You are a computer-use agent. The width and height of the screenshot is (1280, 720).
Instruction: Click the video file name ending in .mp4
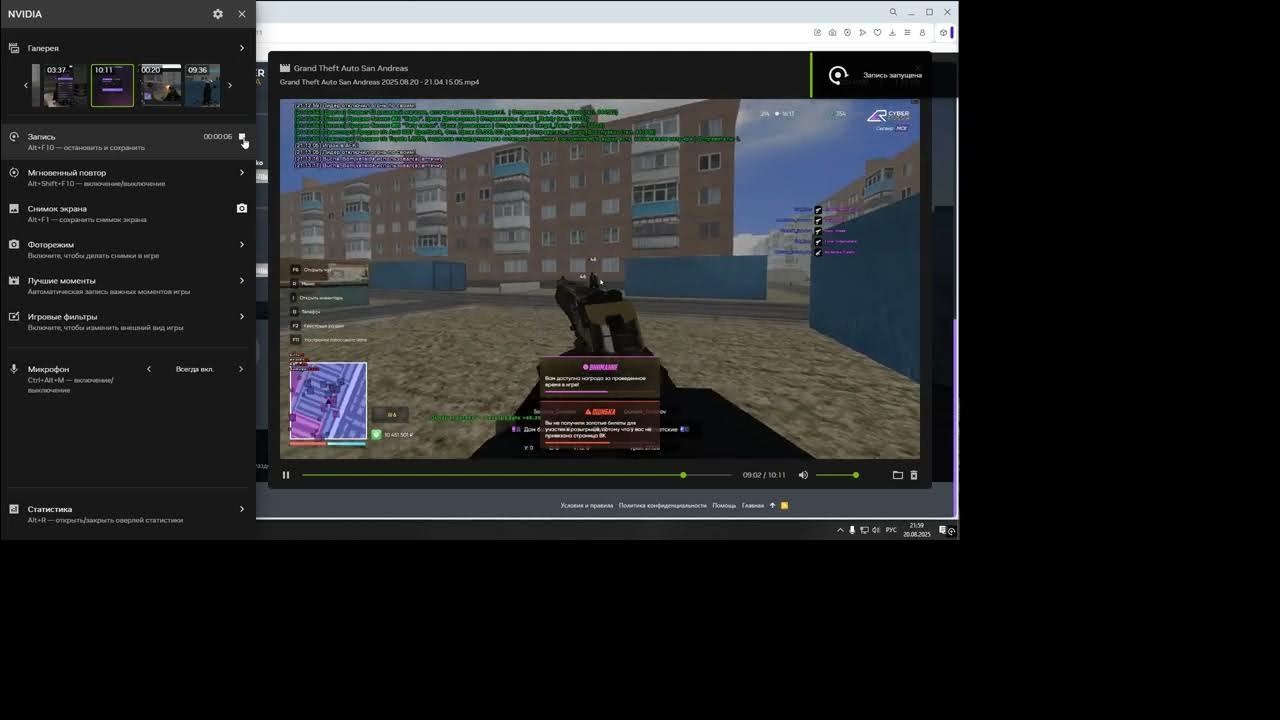(379, 82)
